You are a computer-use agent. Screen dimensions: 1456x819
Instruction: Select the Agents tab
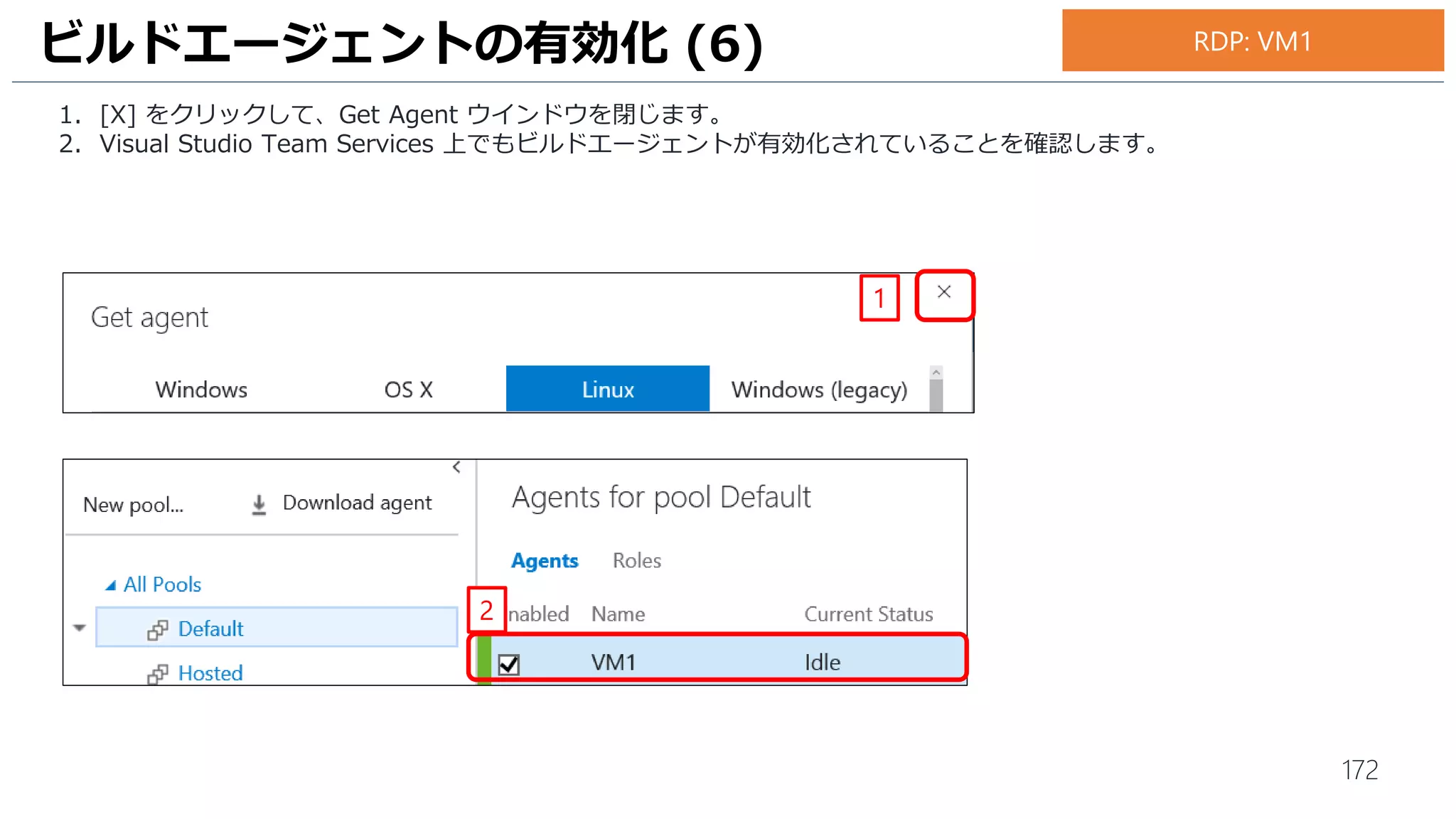pos(545,561)
